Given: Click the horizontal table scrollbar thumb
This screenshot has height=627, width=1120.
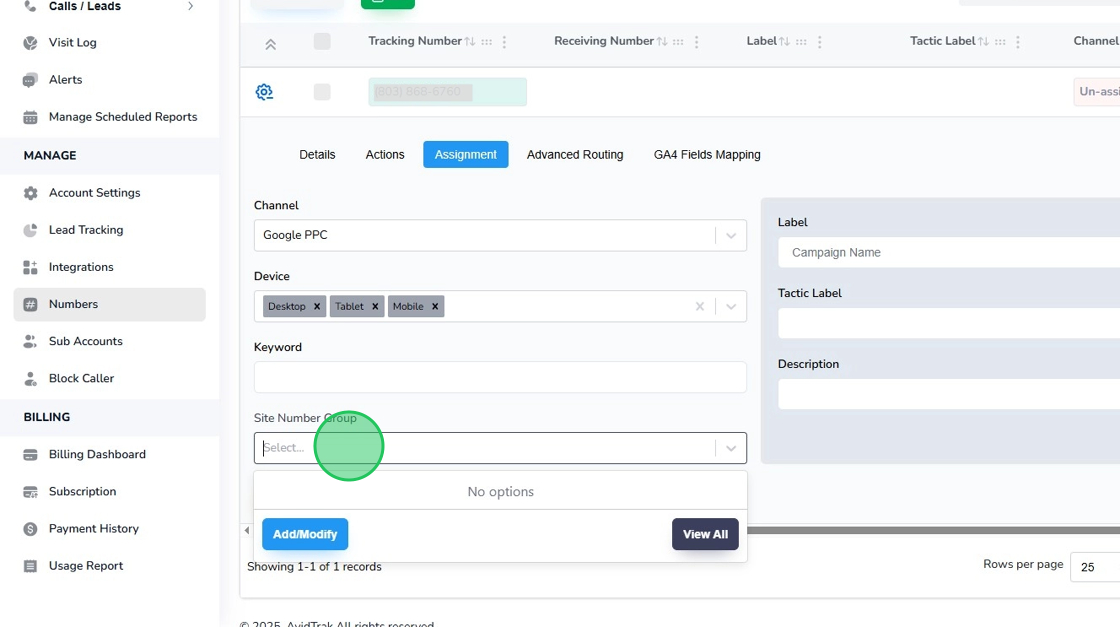Looking at the screenshot, I should [x=933, y=531].
